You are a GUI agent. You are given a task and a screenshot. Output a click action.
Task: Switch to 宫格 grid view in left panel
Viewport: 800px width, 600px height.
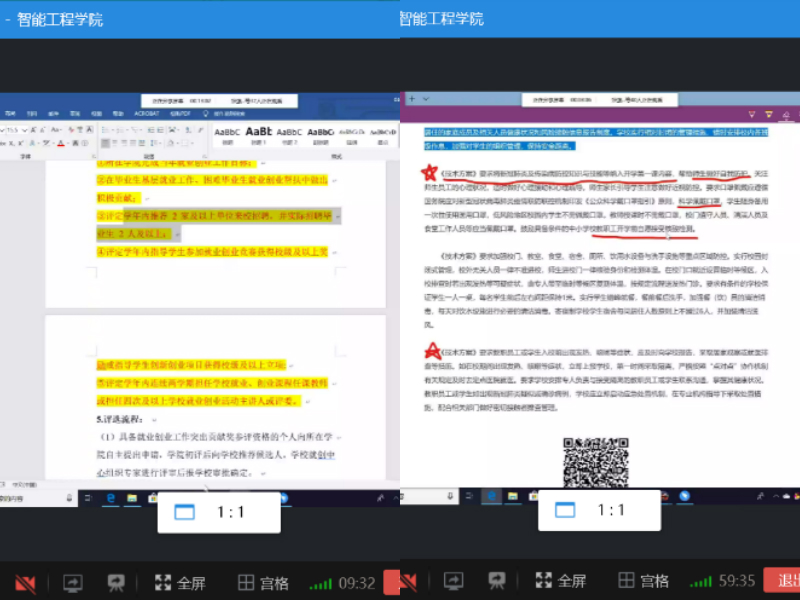point(263,582)
